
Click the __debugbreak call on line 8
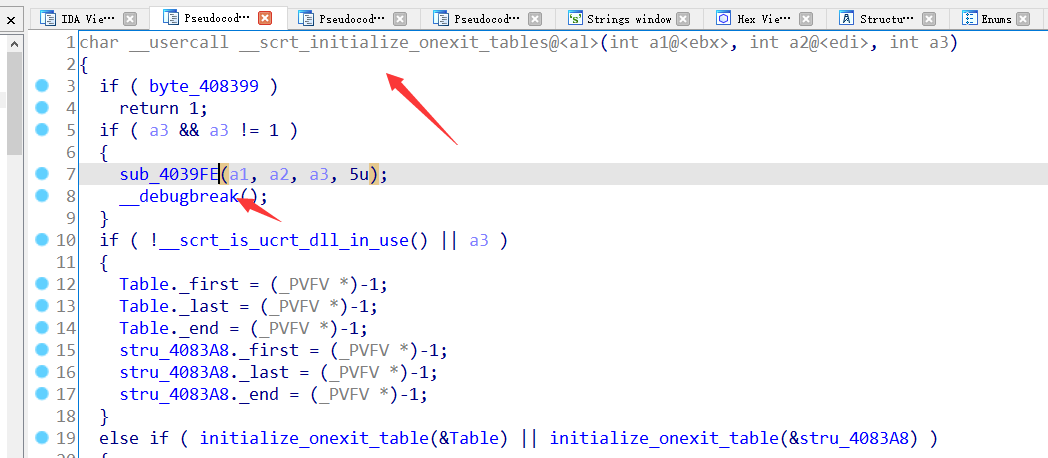click(x=179, y=197)
